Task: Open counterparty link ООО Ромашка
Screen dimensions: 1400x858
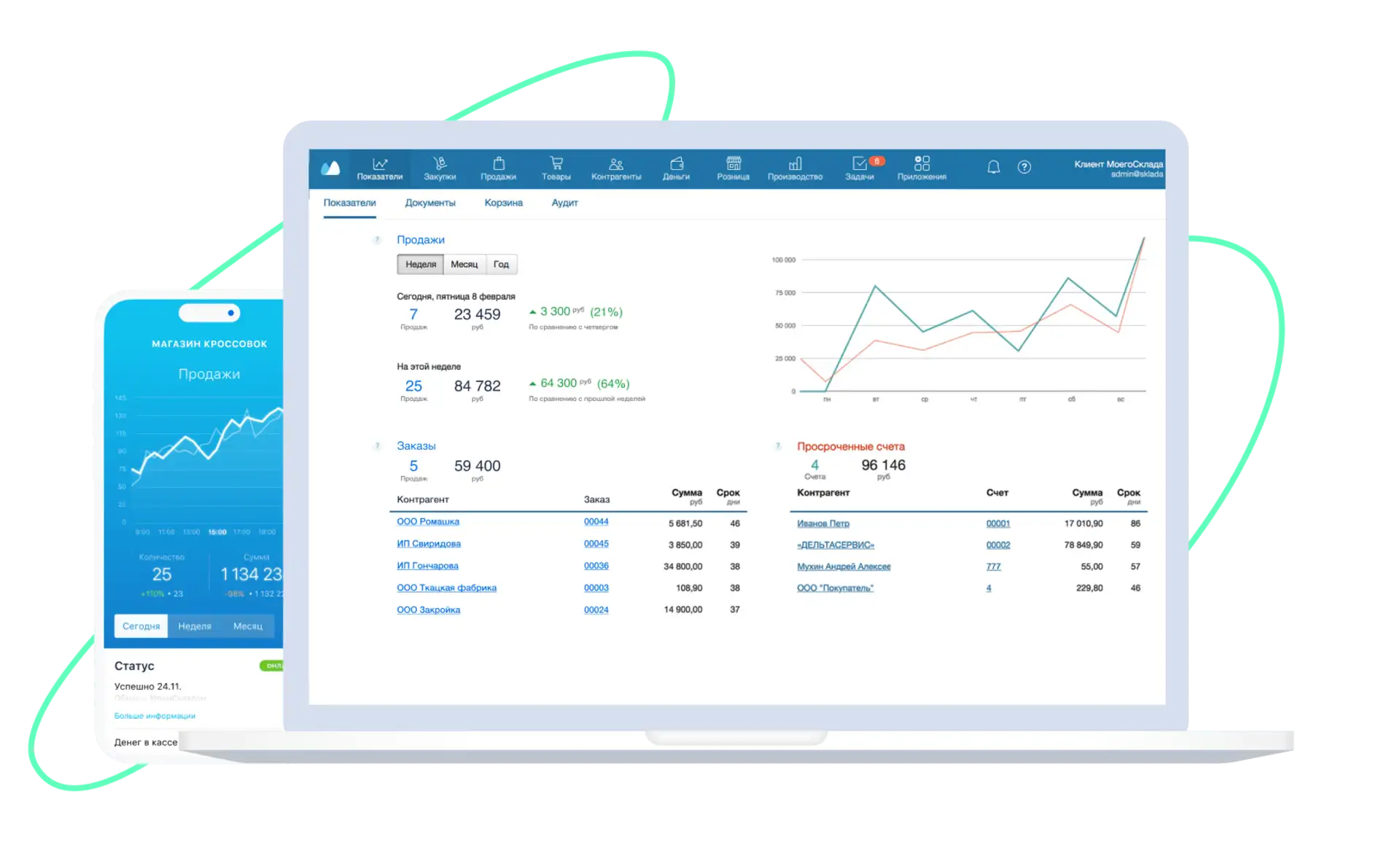Action: coord(428,522)
